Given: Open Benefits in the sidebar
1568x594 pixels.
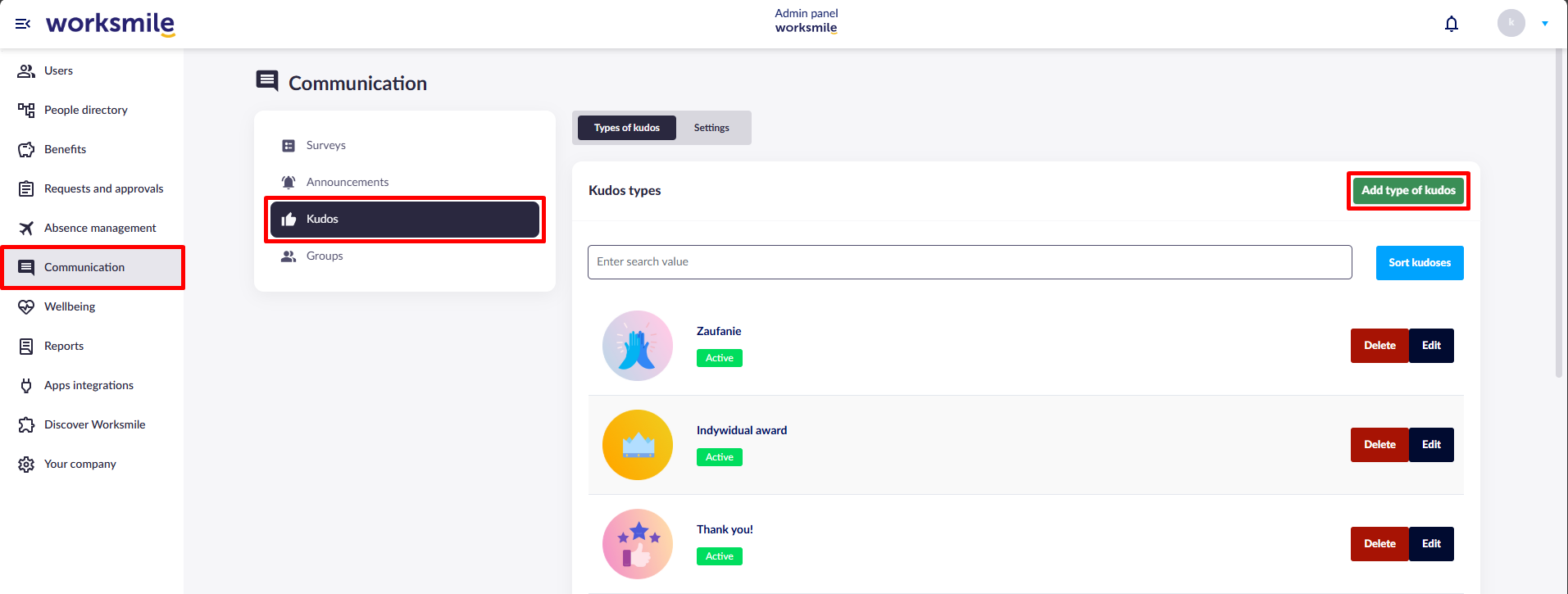Looking at the screenshot, I should pyautogui.click(x=65, y=149).
